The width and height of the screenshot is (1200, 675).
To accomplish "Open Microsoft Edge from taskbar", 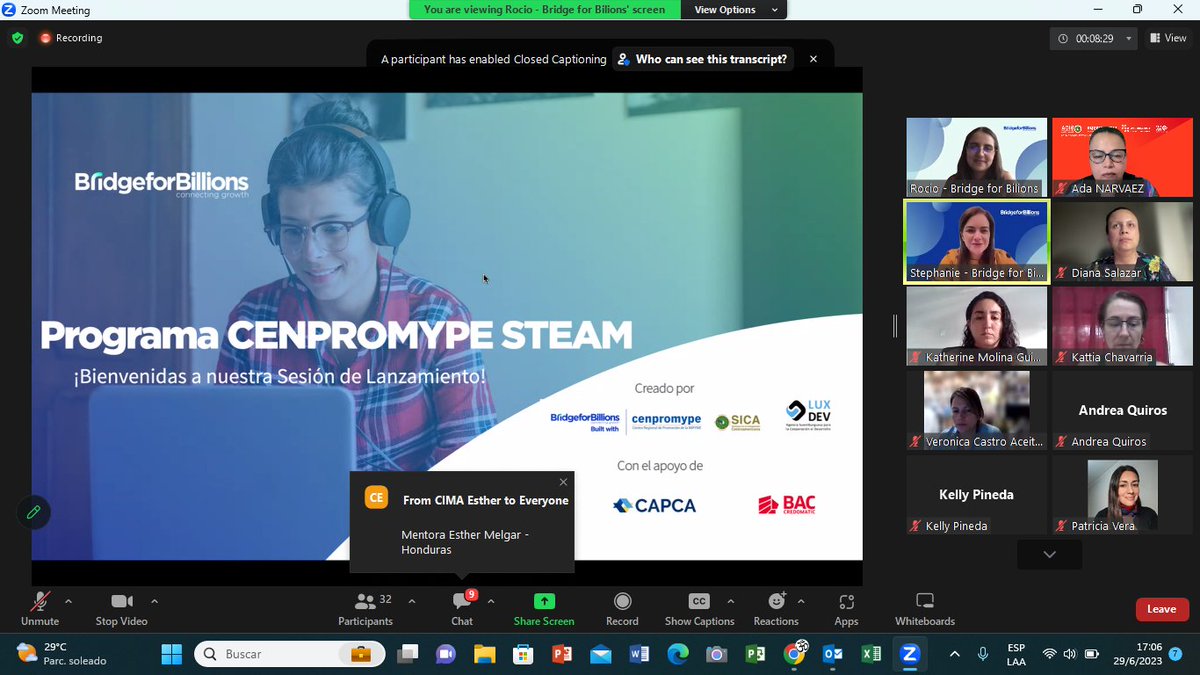I will (x=678, y=654).
